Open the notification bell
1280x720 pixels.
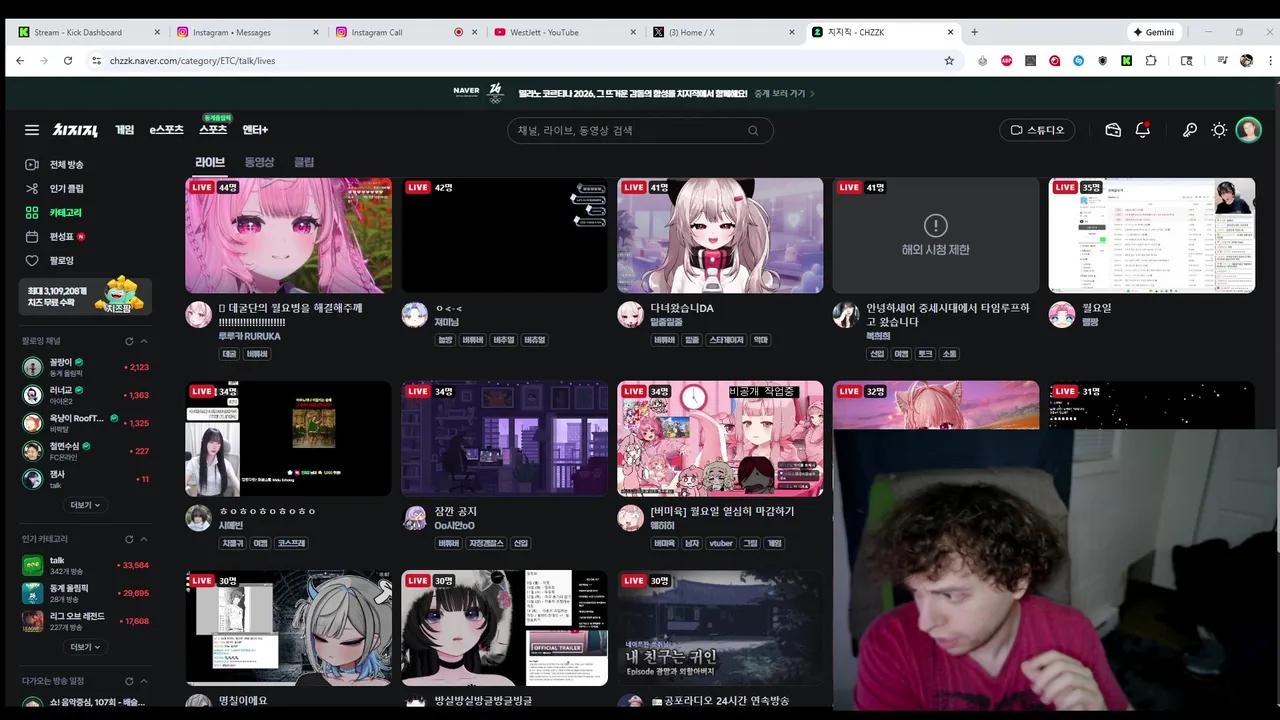coord(1143,130)
